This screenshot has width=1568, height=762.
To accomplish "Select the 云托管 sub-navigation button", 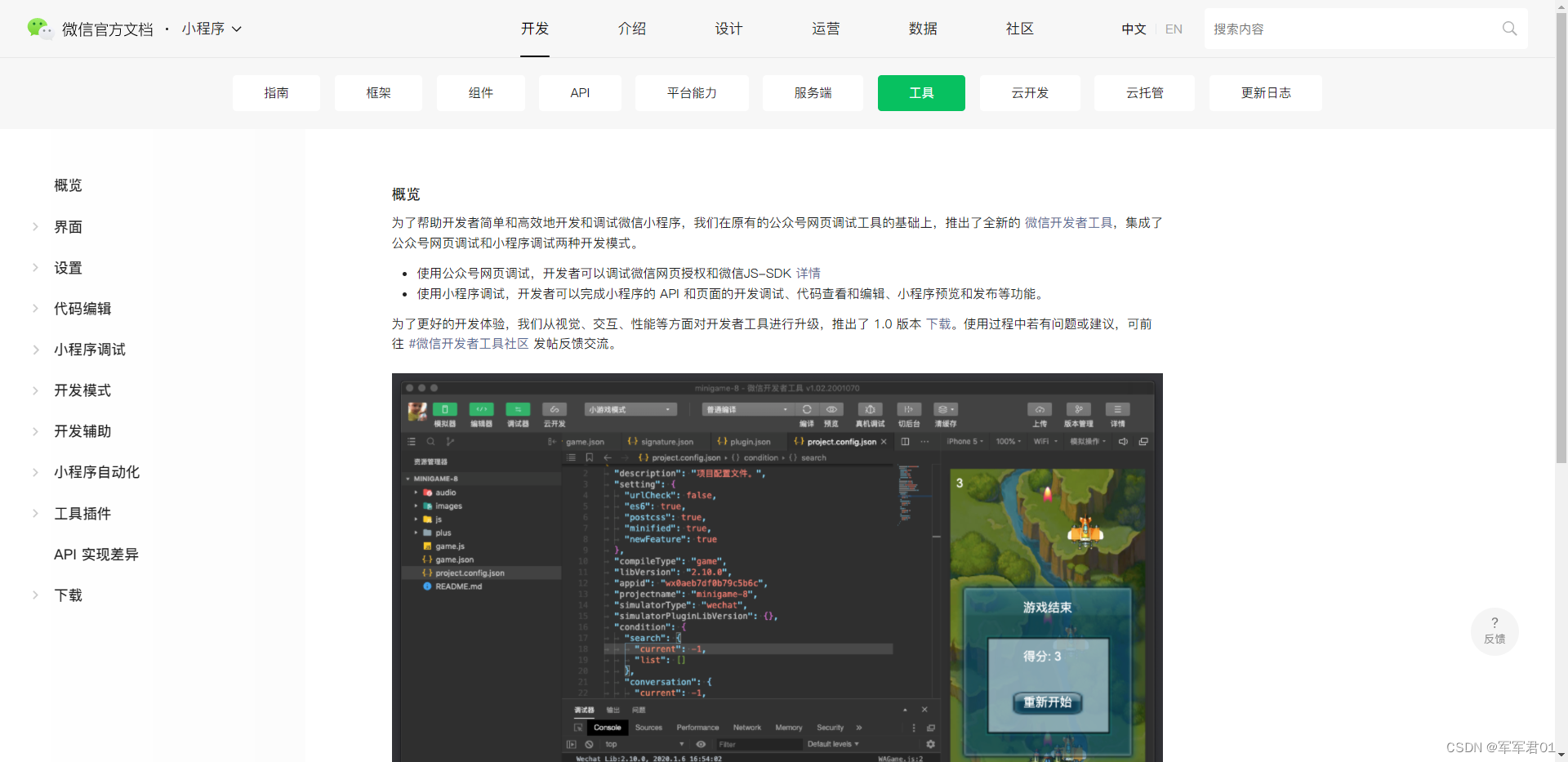I will pyautogui.click(x=1144, y=93).
